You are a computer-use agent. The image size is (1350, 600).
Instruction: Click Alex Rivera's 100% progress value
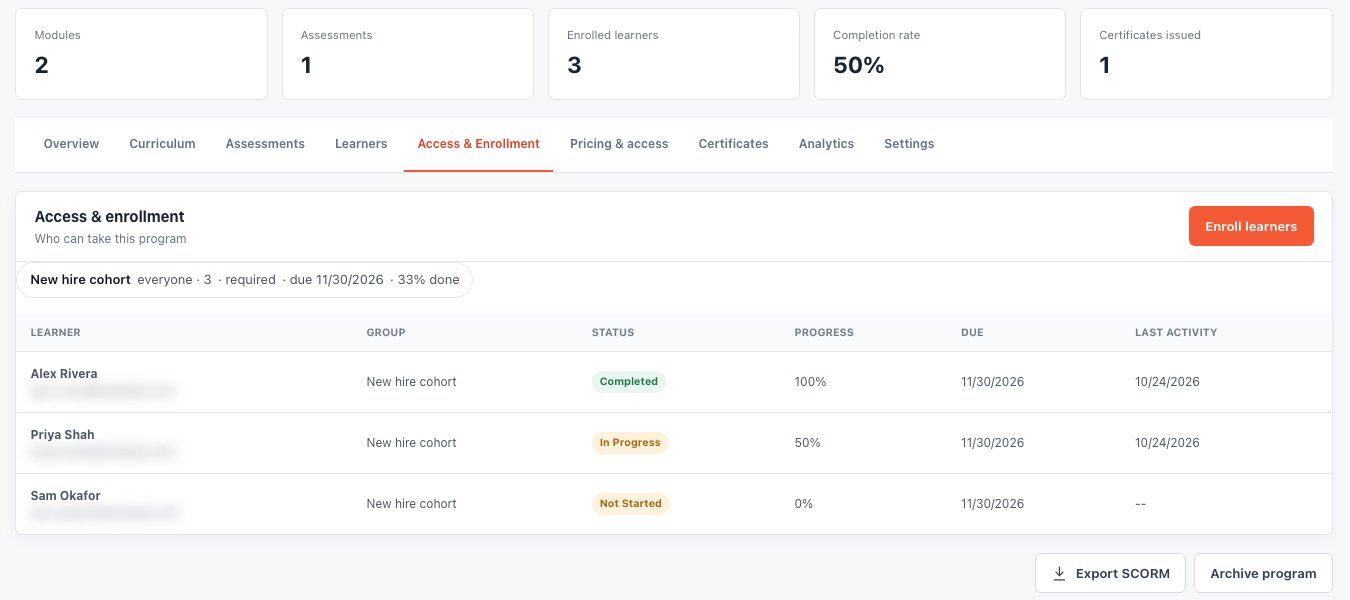pyautogui.click(x=811, y=382)
